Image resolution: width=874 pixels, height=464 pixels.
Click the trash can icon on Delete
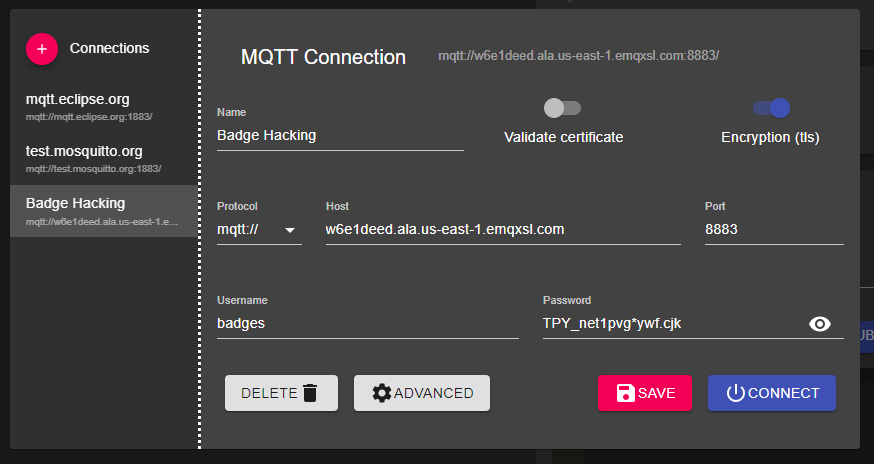tap(310, 393)
